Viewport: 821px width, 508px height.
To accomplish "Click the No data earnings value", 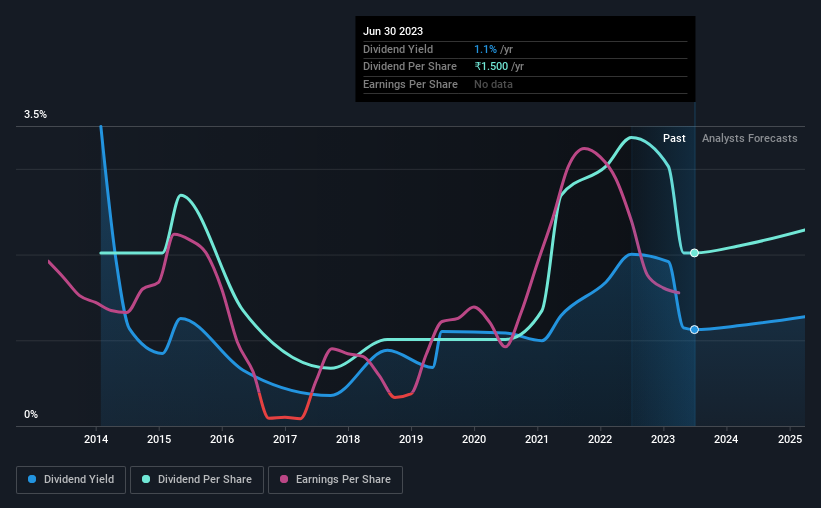I will pos(493,84).
